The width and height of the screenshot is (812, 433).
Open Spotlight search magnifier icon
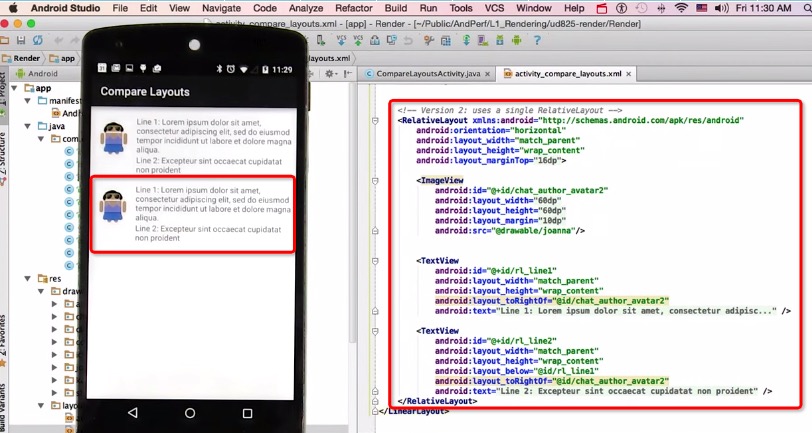pyautogui.click(x=807, y=8)
